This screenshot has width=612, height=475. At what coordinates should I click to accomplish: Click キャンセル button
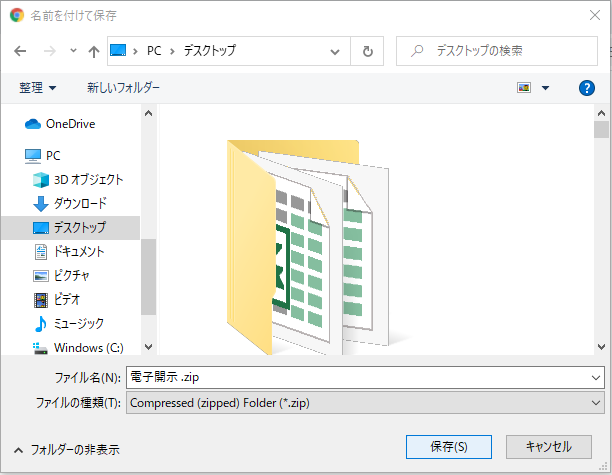coord(549,447)
